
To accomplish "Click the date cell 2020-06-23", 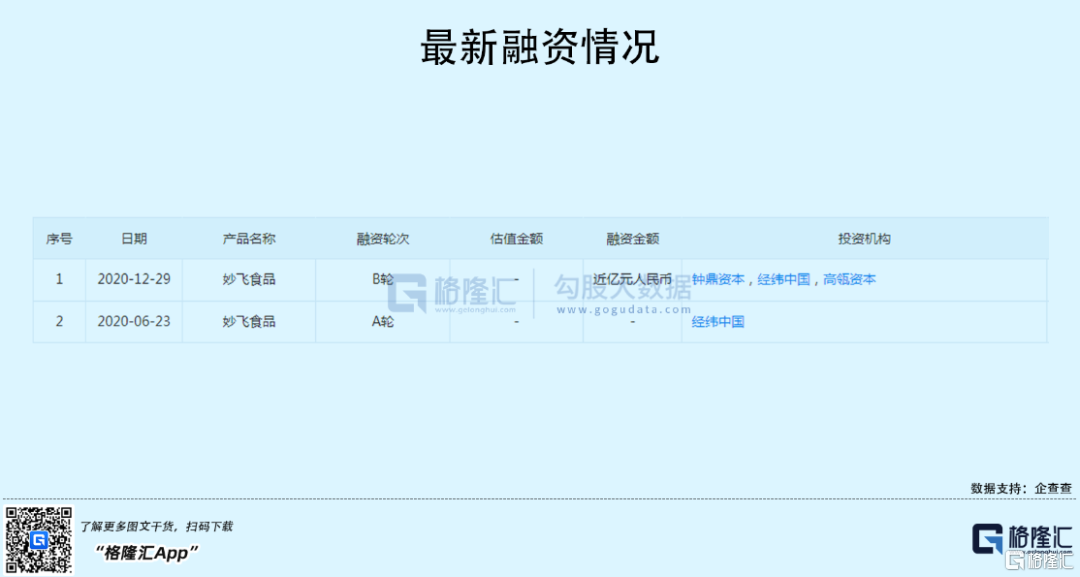I will coord(134,322).
